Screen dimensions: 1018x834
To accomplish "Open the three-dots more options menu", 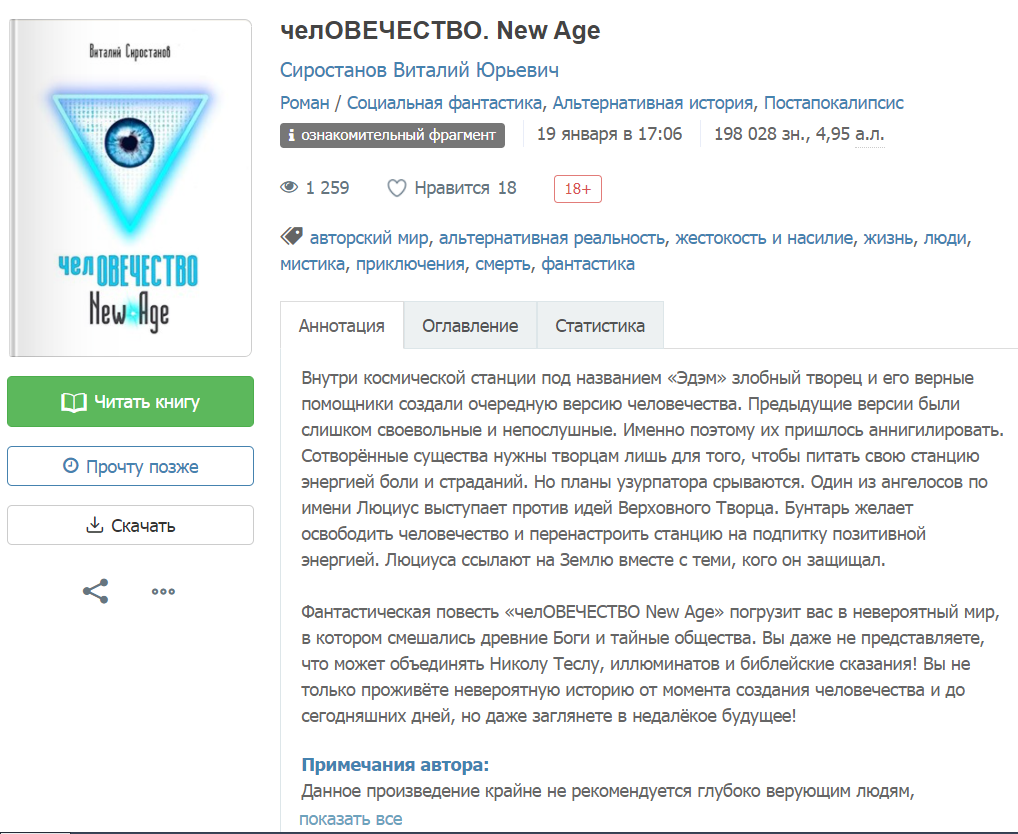I will pos(163,591).
